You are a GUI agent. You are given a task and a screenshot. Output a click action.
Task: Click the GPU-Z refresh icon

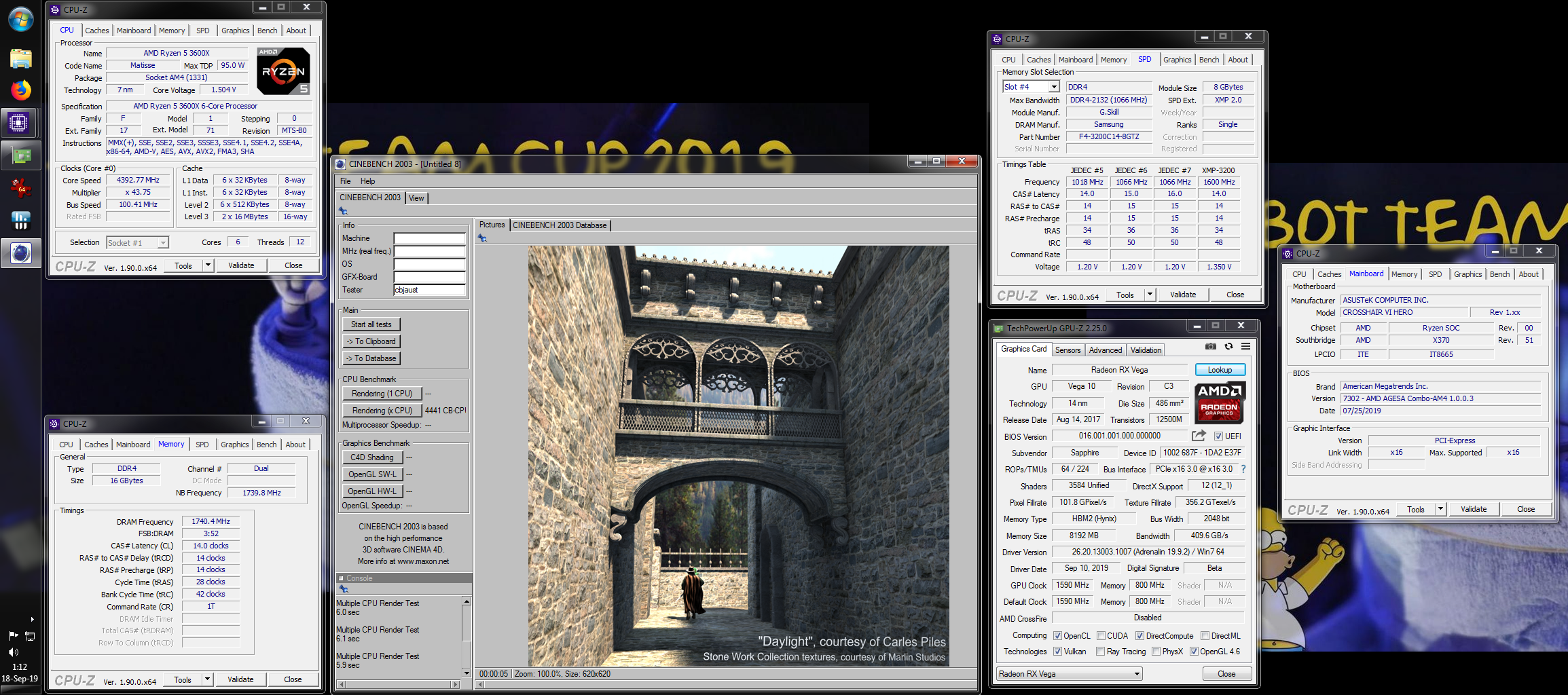pyautogui.click(x=1228, y=346)
